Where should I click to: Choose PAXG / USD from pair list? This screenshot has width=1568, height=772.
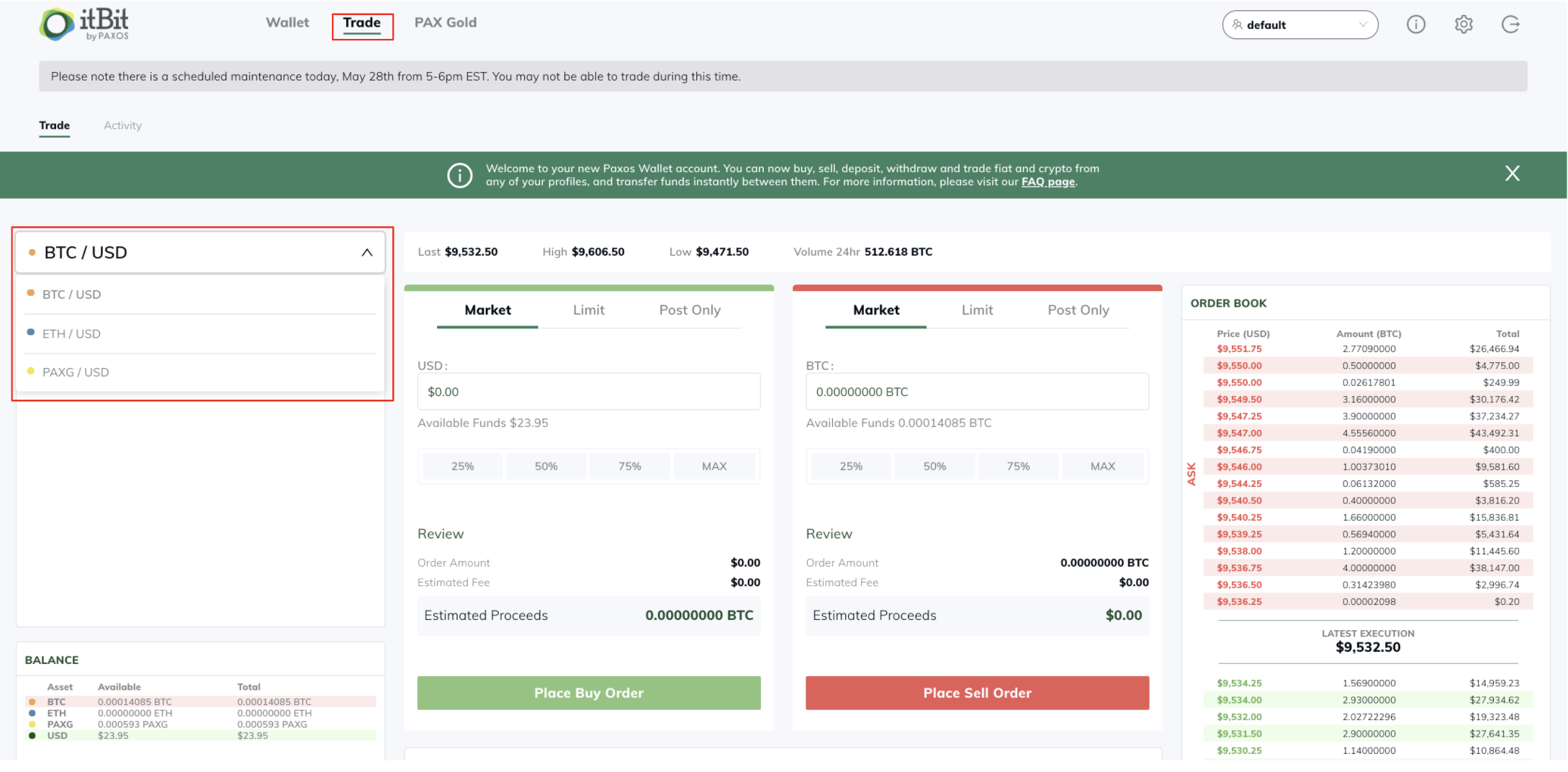[200, 372]
